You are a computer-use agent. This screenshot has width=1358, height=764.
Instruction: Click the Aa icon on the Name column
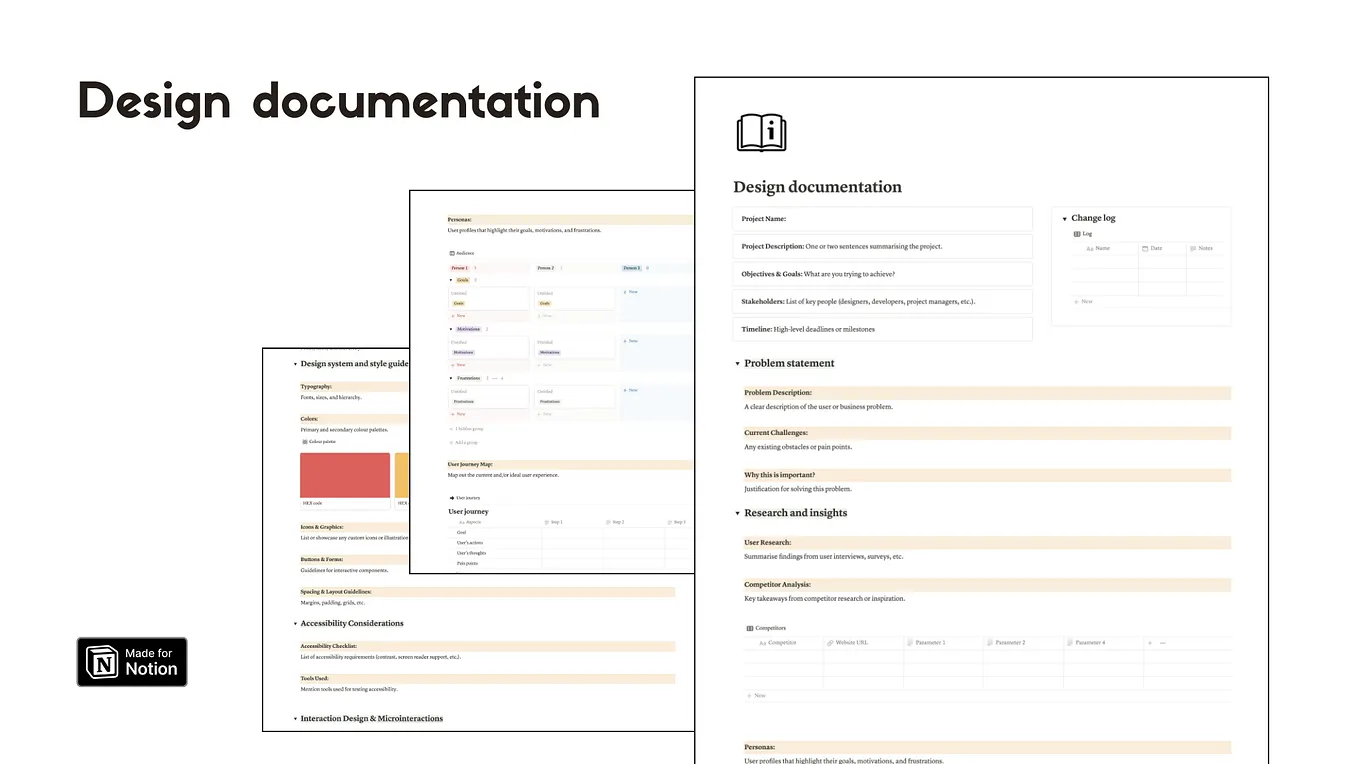[1090, 248]
